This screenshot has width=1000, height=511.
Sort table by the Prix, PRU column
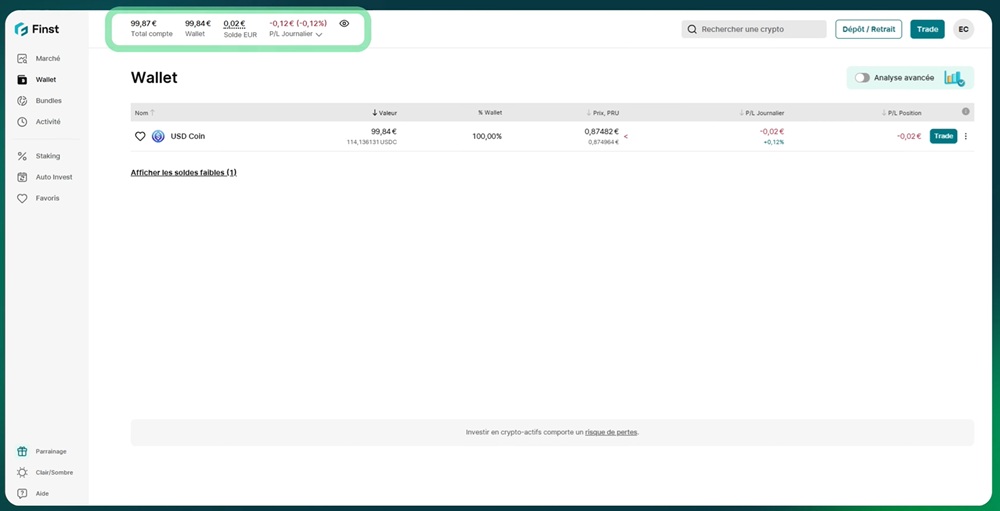[603, 113]
